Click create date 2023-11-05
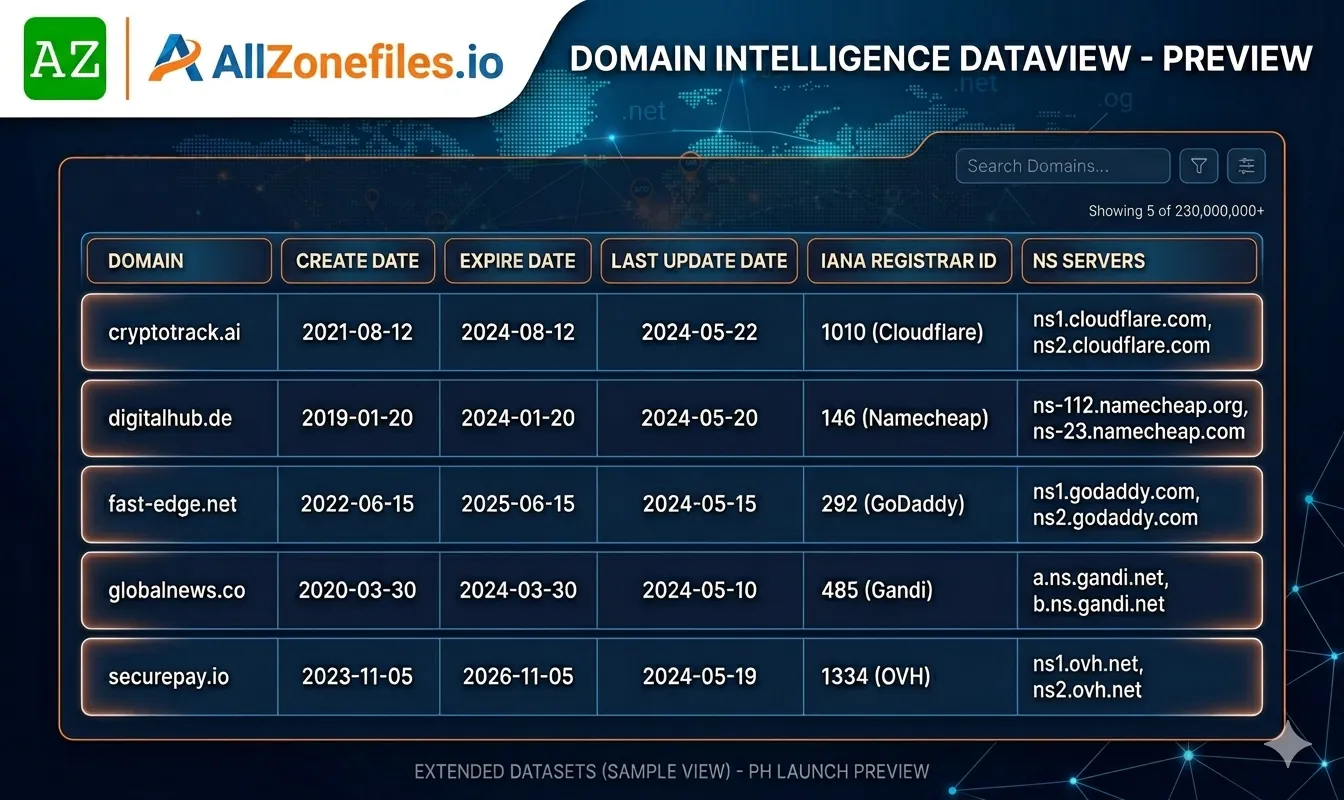 point(357,676)
